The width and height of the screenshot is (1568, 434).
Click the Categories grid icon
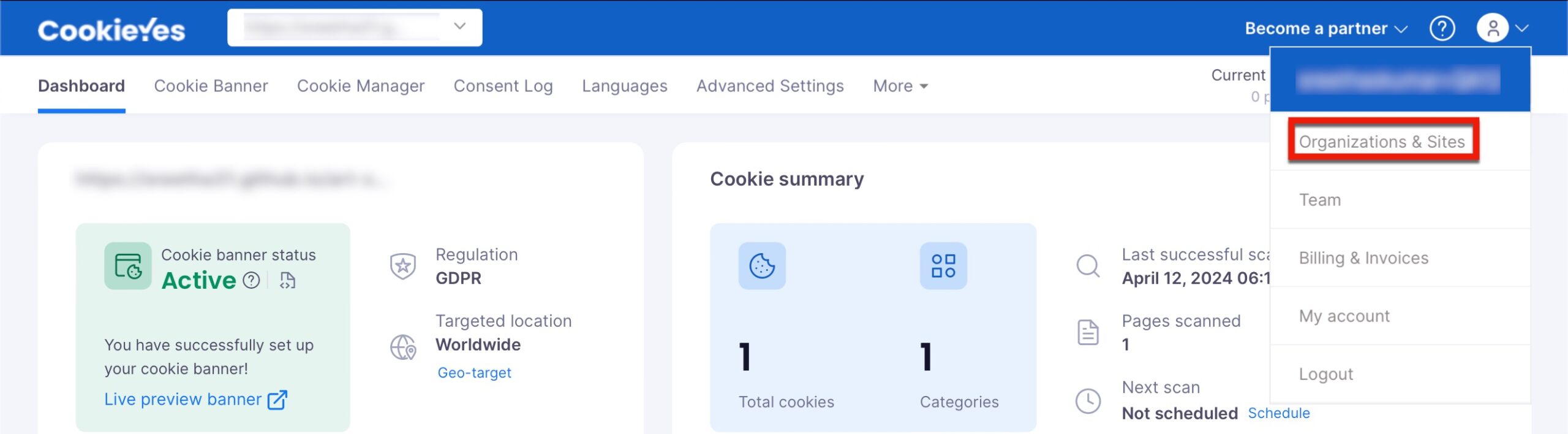[x=943, y=266]
